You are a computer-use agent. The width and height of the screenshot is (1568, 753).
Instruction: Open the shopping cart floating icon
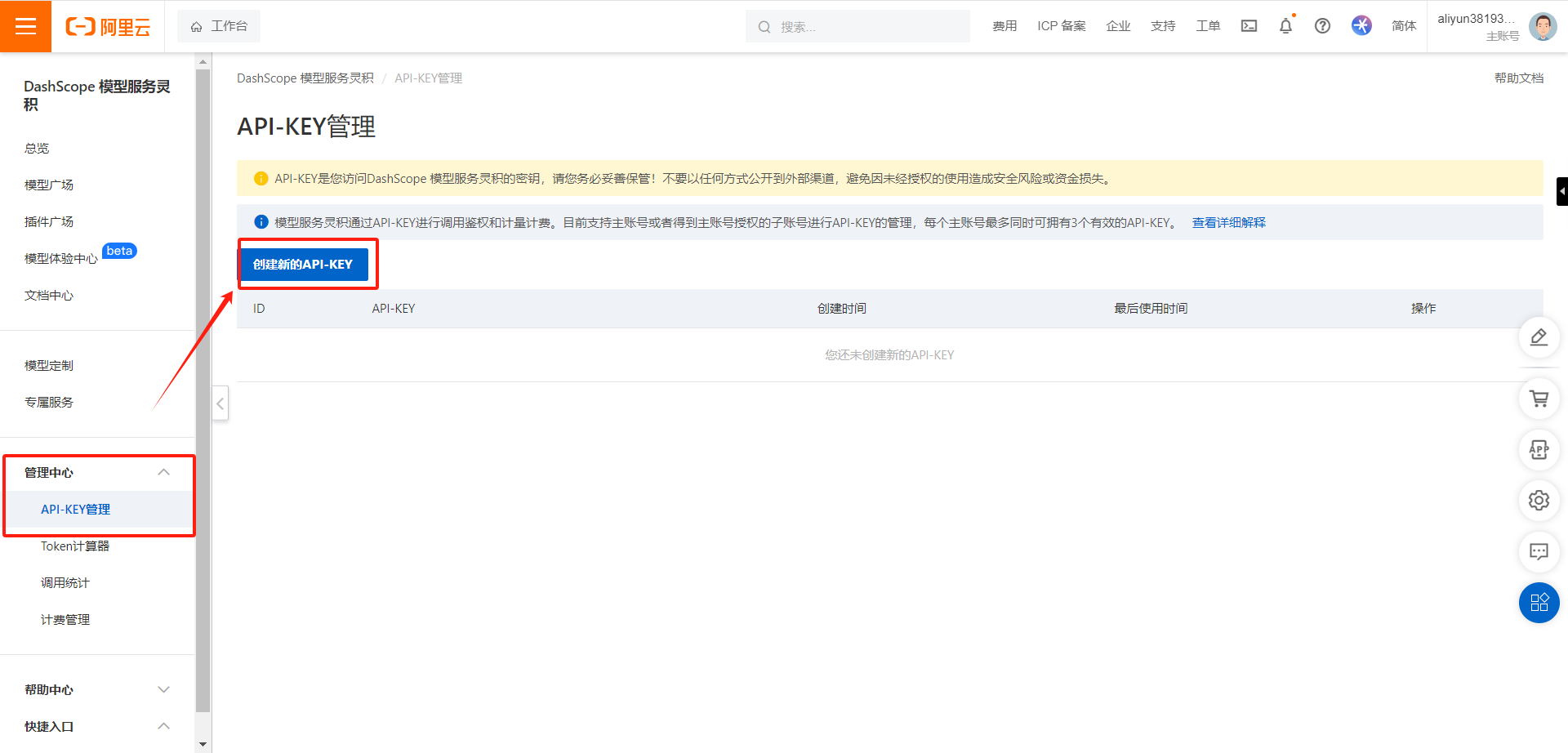click(x=1539, y=399)
